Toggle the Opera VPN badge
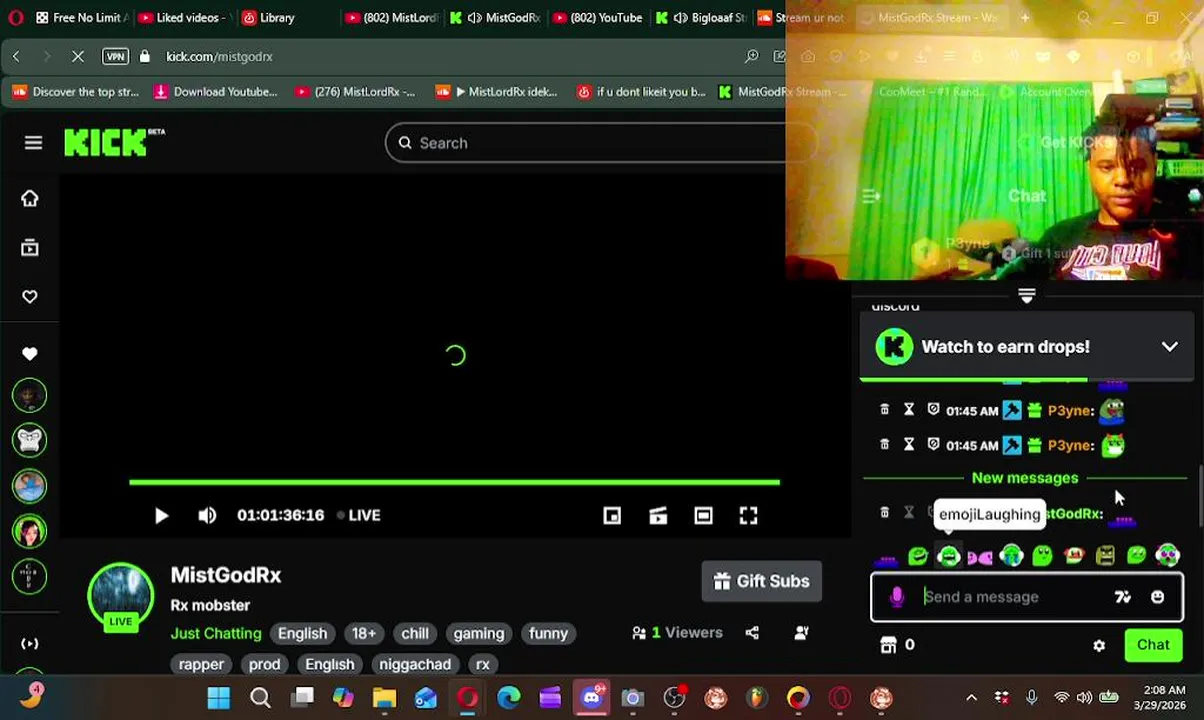1204x720 pixels. (115, 56)
